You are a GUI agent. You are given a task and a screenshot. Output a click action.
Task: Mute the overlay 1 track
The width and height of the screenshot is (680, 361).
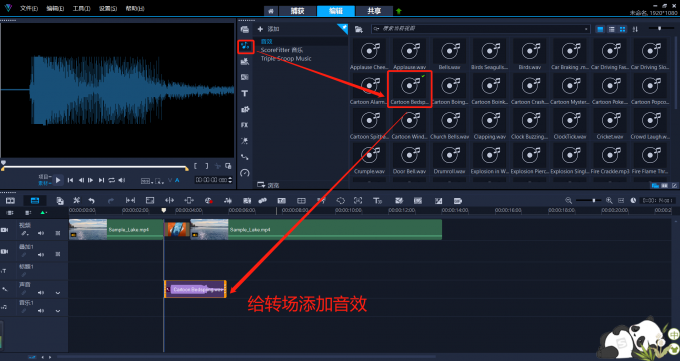(x=41, y=254)
